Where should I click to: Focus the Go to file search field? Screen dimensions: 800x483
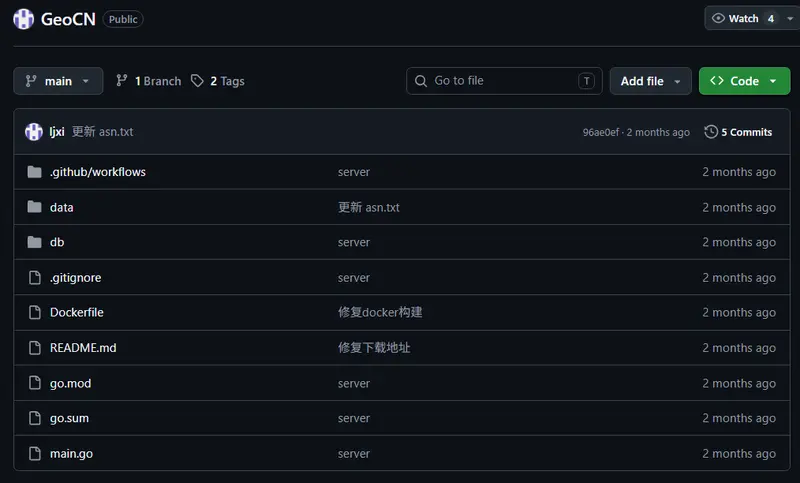pos(504,81)
